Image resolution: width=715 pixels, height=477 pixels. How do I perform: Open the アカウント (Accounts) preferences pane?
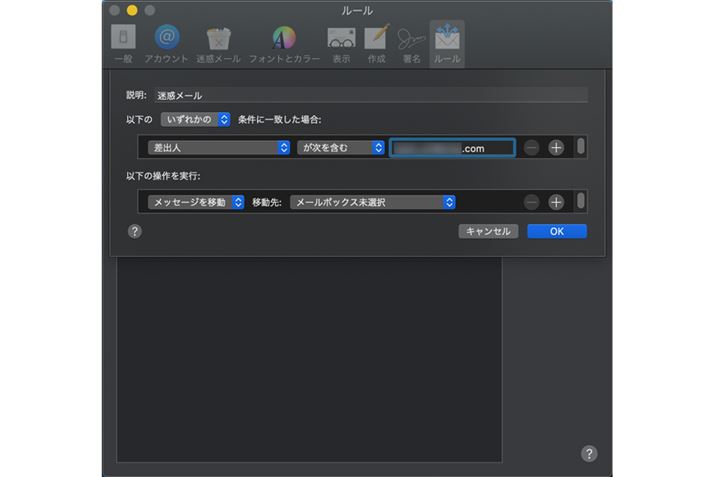[166, 43]
